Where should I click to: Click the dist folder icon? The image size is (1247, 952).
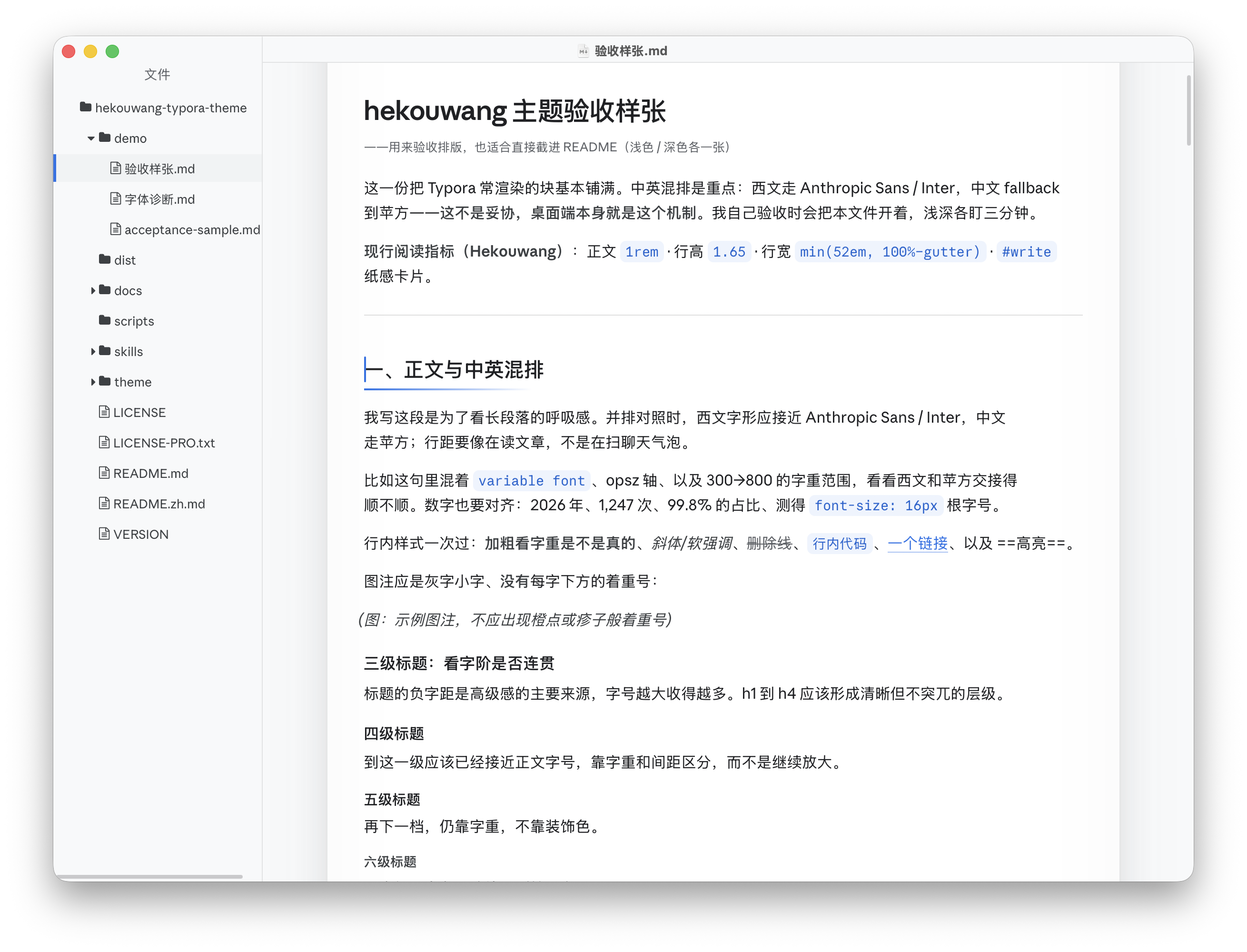tap(105, 259)
